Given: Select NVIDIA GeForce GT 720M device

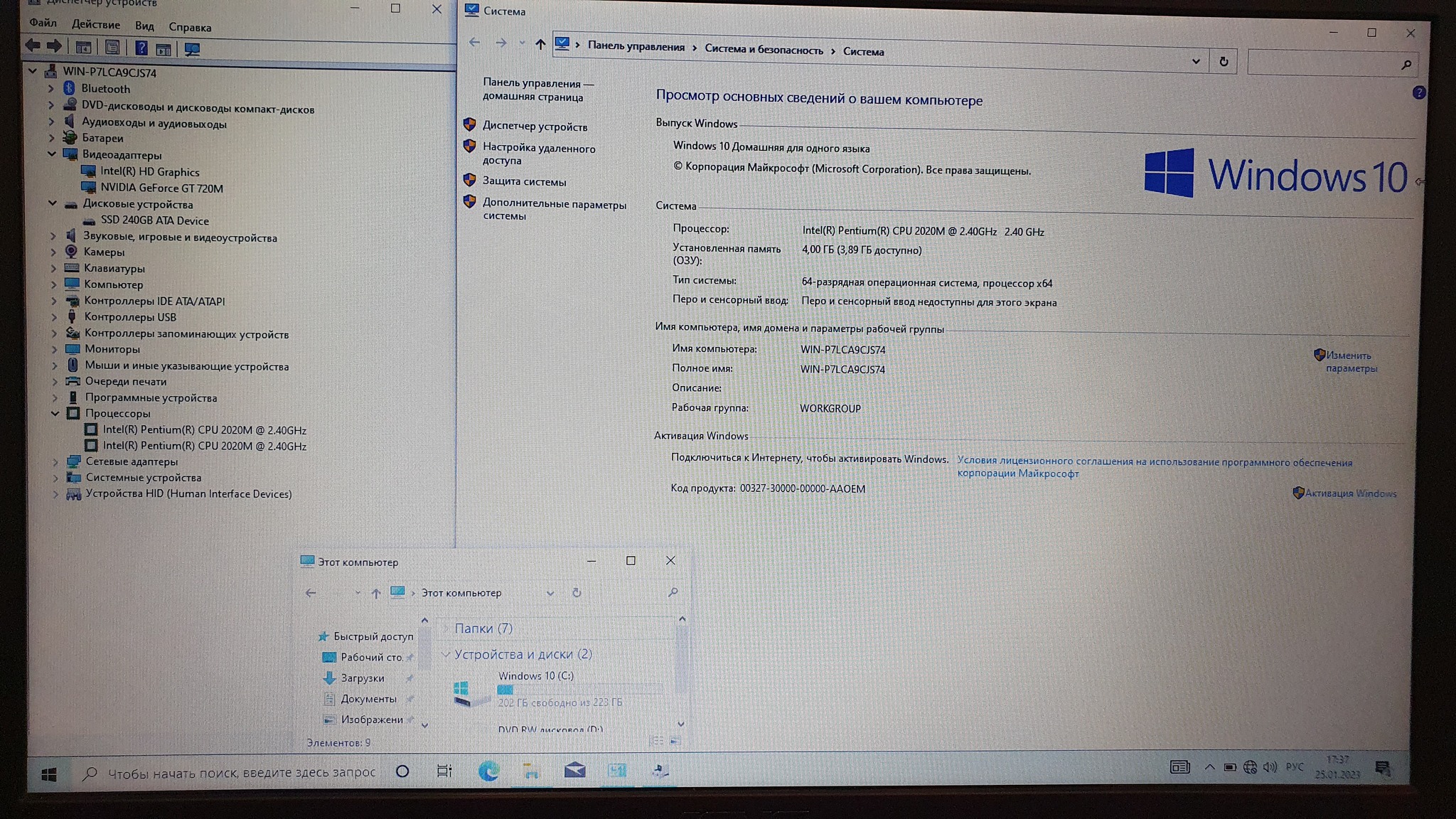Looking at the screenshot, I should 161,188.
